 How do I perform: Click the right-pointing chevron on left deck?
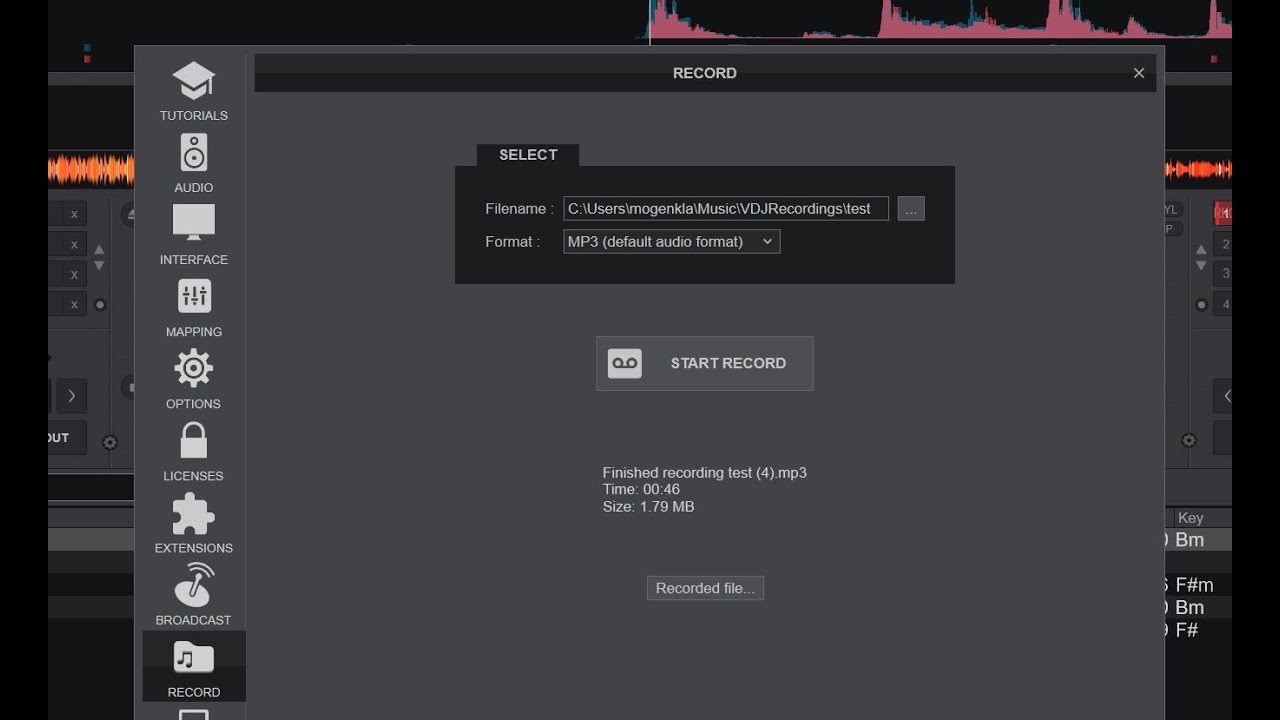tap(72, 396)
